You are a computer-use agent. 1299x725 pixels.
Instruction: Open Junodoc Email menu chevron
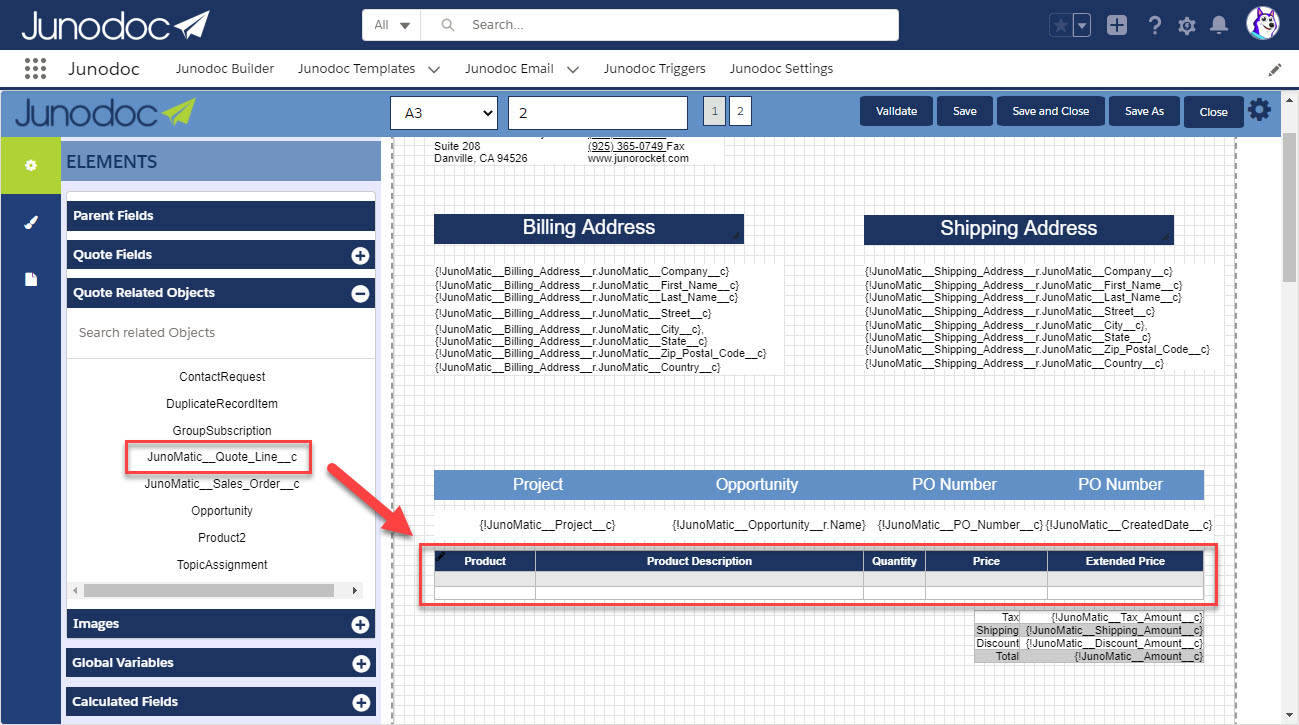(573, 70)
